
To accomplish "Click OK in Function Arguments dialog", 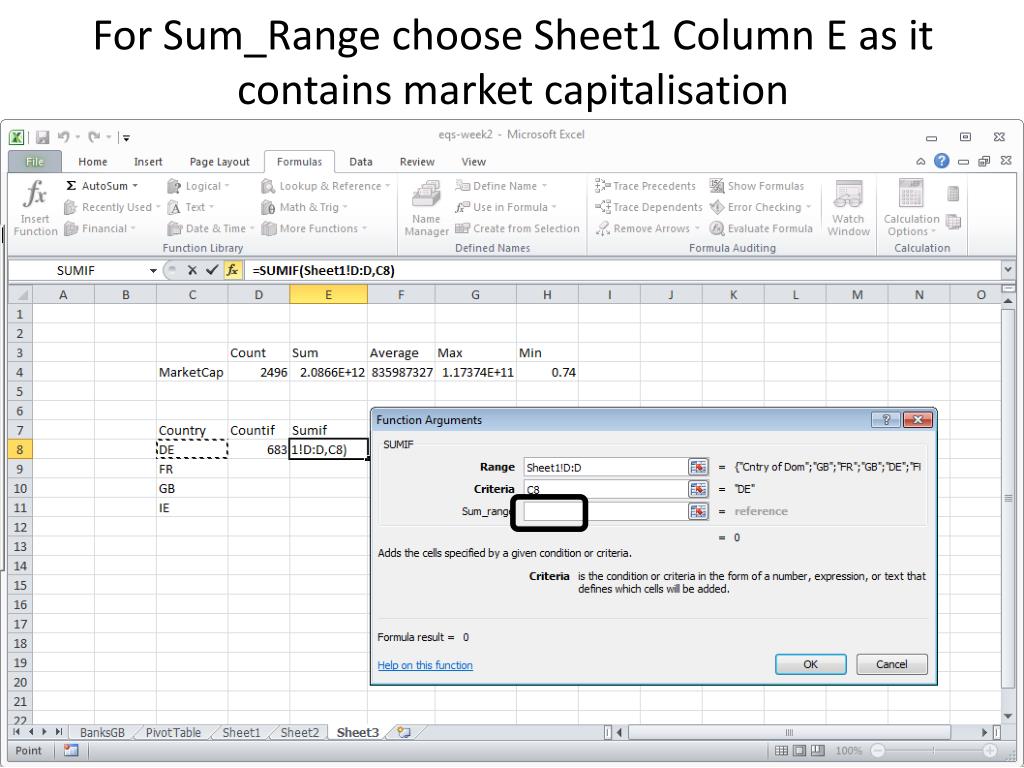I will [x=810, y=664].
